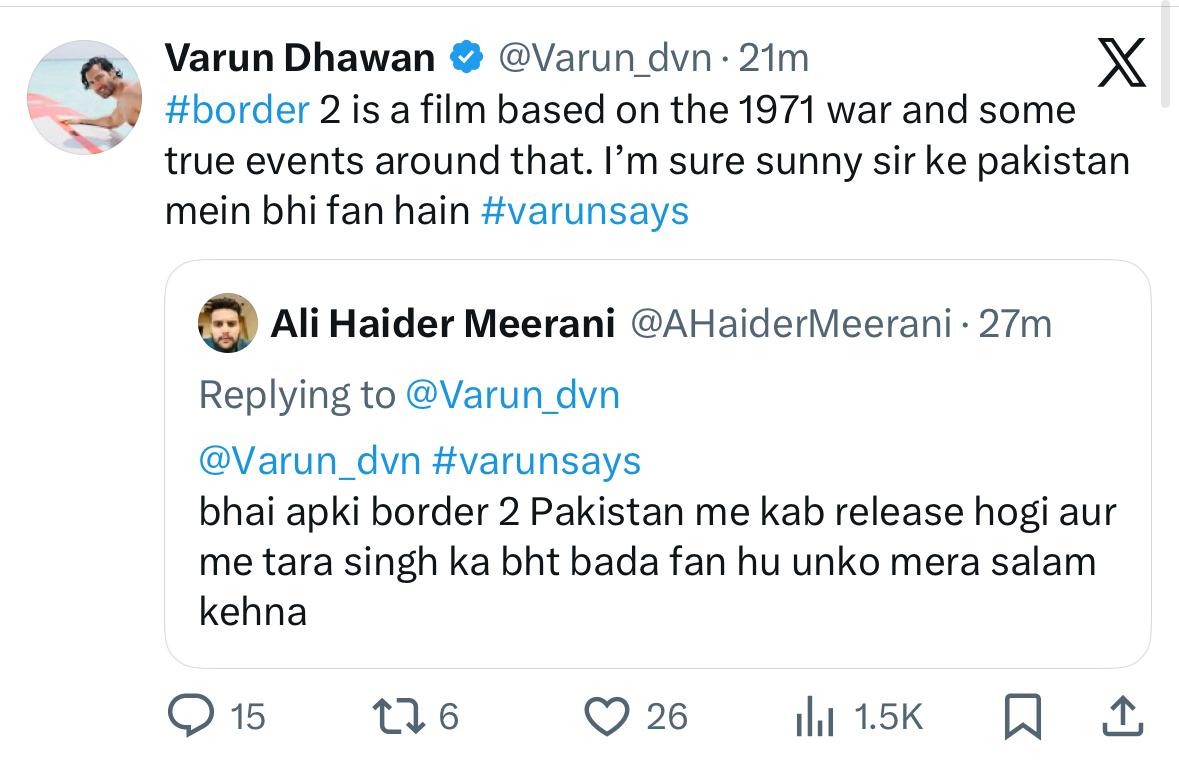The image size is (1179, 778).
Task: Click the Varun Dhawan display name
Action: click(x=299, y=59)
